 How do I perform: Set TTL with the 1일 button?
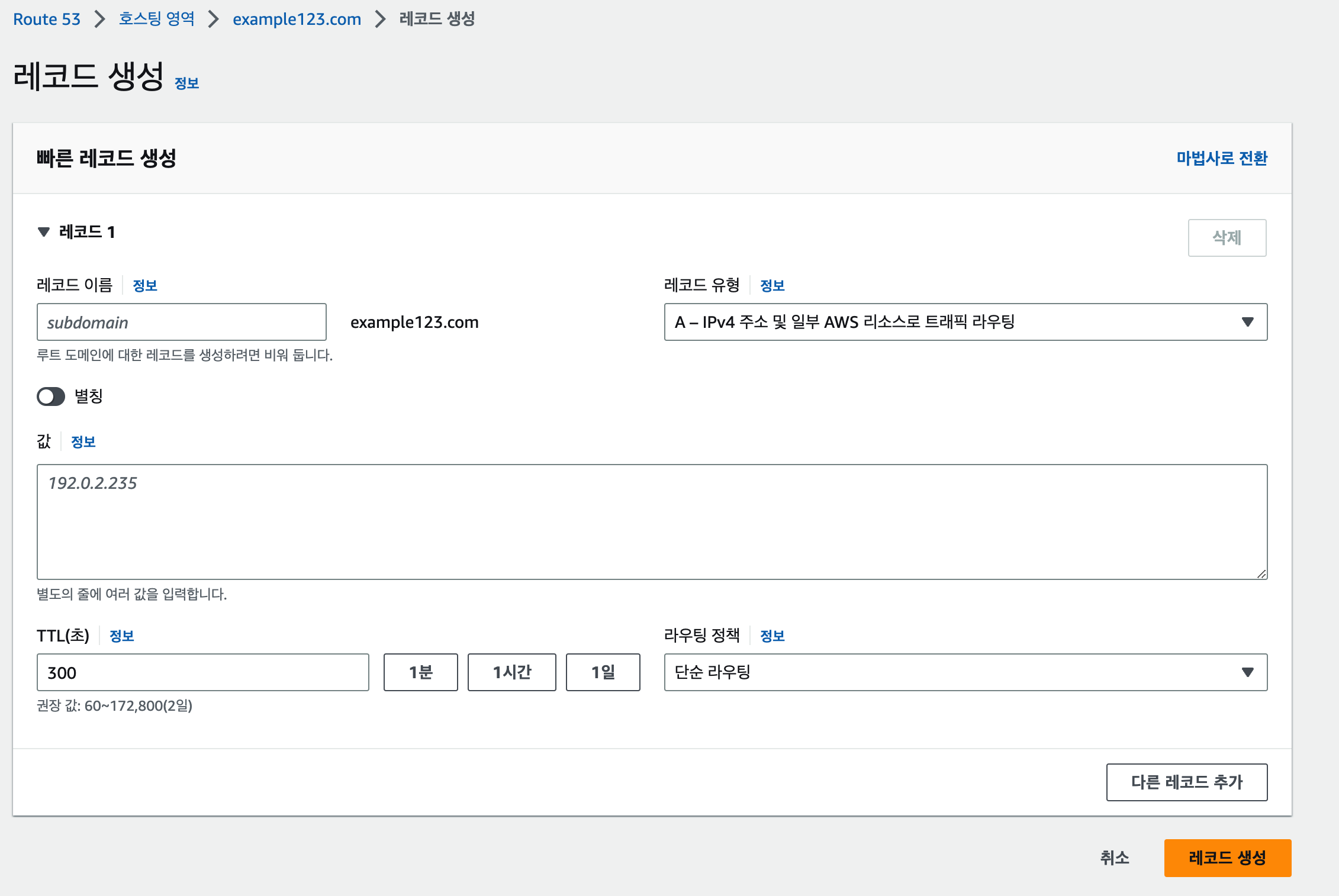[603, 672]
